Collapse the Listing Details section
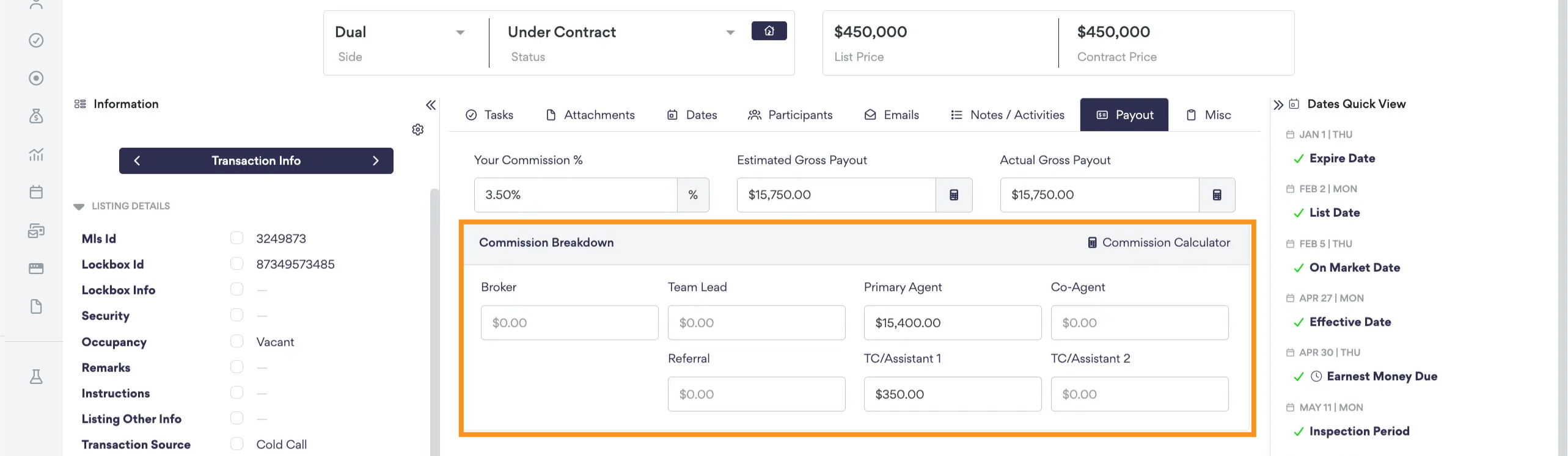Screen dimensions: 1568x456 (79, 206)
